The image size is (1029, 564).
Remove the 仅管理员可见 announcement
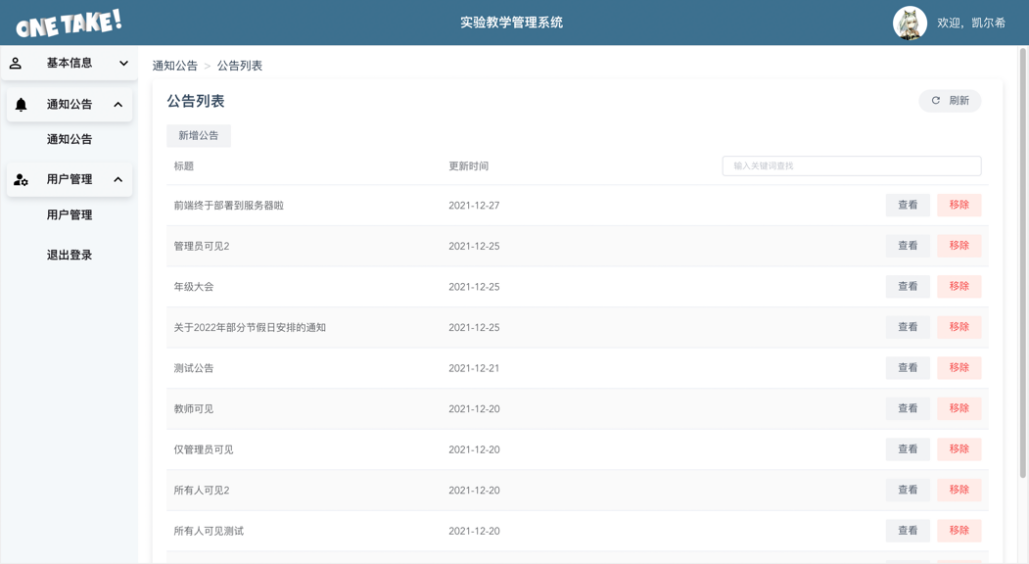pyautogui.click(x=959, y=449)
